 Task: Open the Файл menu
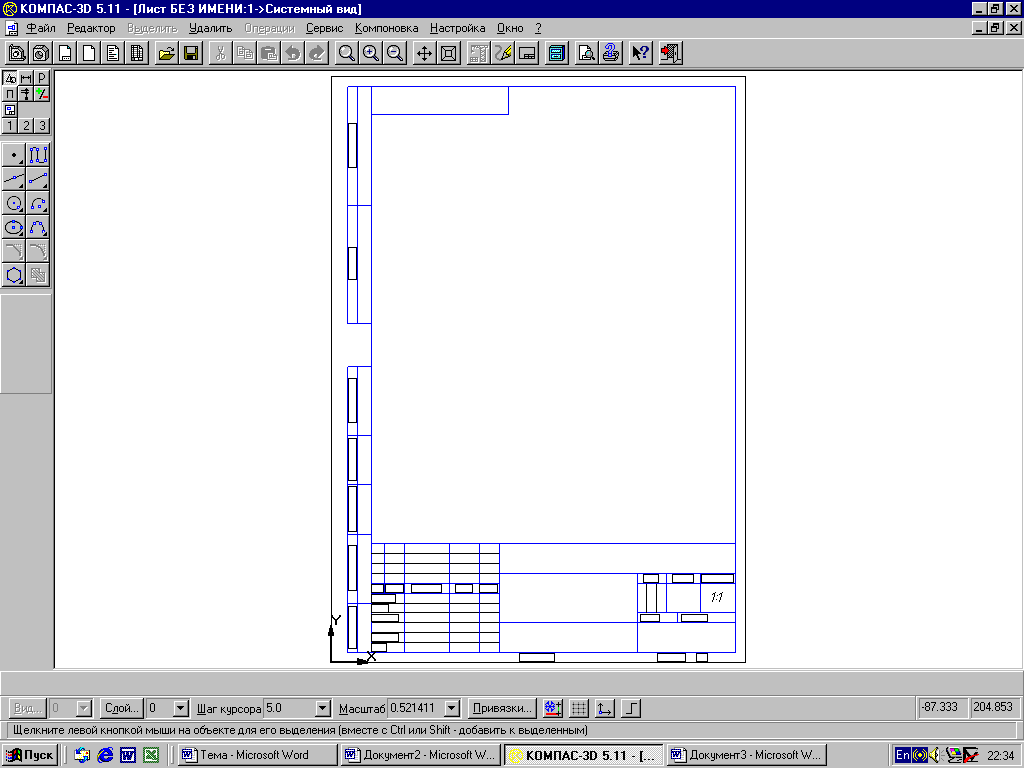(40, 28)
